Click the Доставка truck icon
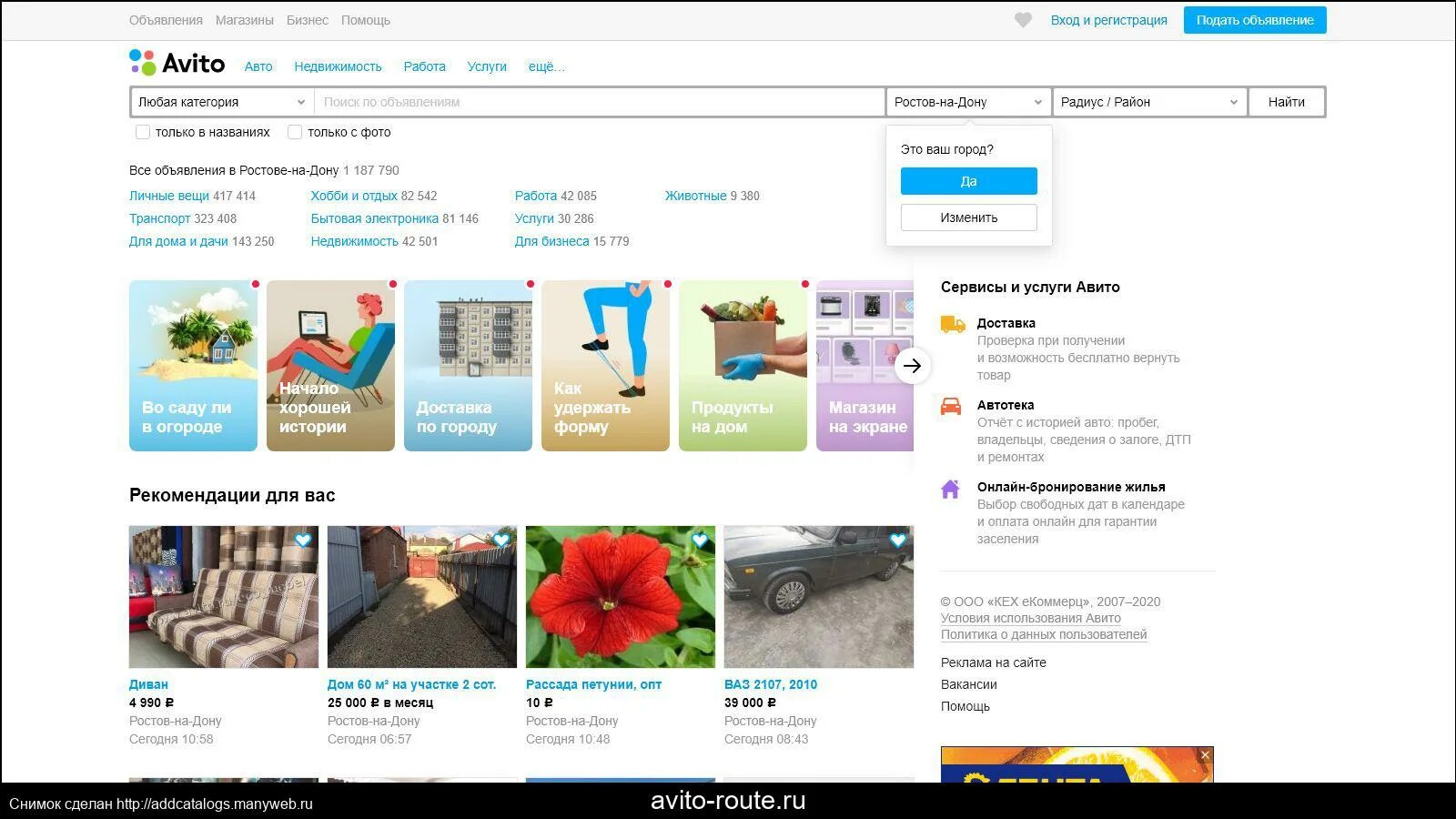1456x819 pixels. click(x=953, y=325)
